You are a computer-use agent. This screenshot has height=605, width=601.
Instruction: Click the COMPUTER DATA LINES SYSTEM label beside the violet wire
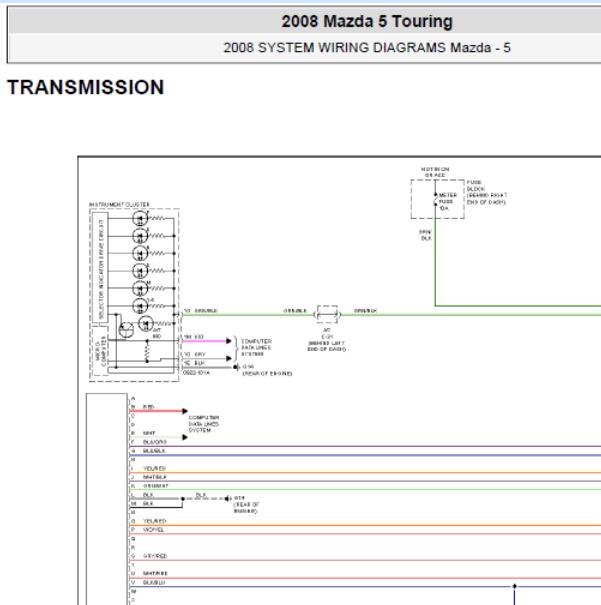[x=256, y=347]
